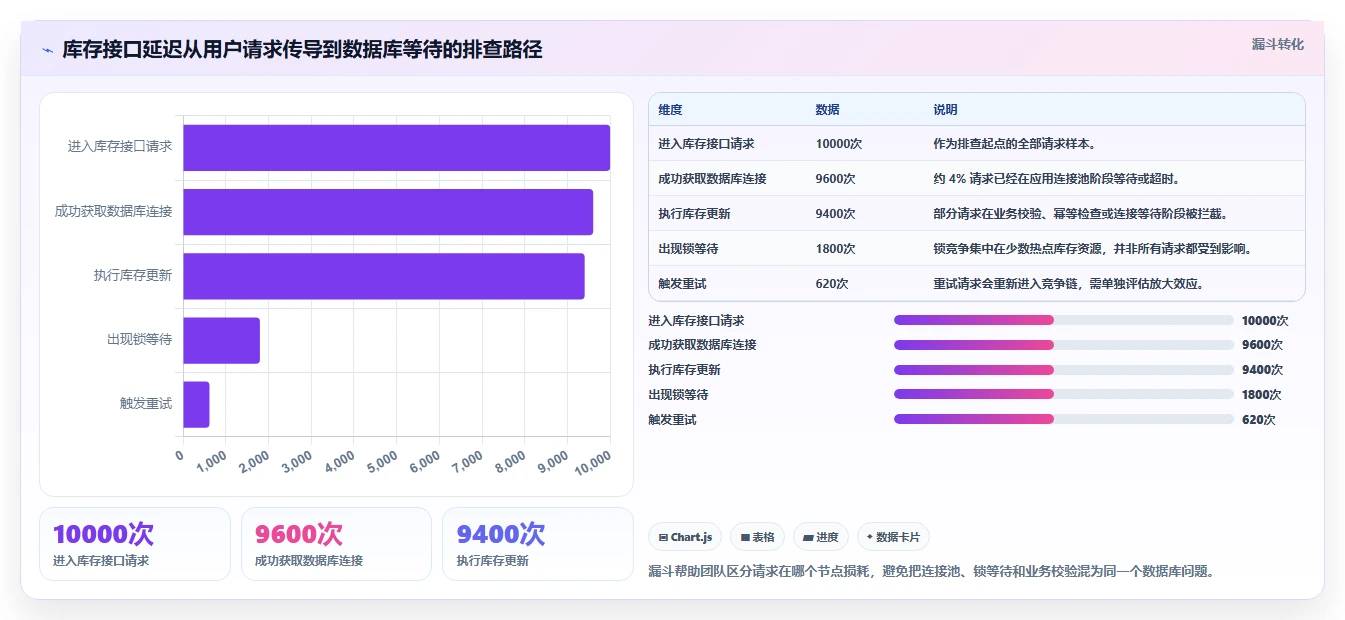
Task: Click the lightning icon beside the page title
Action: [48, 50]
